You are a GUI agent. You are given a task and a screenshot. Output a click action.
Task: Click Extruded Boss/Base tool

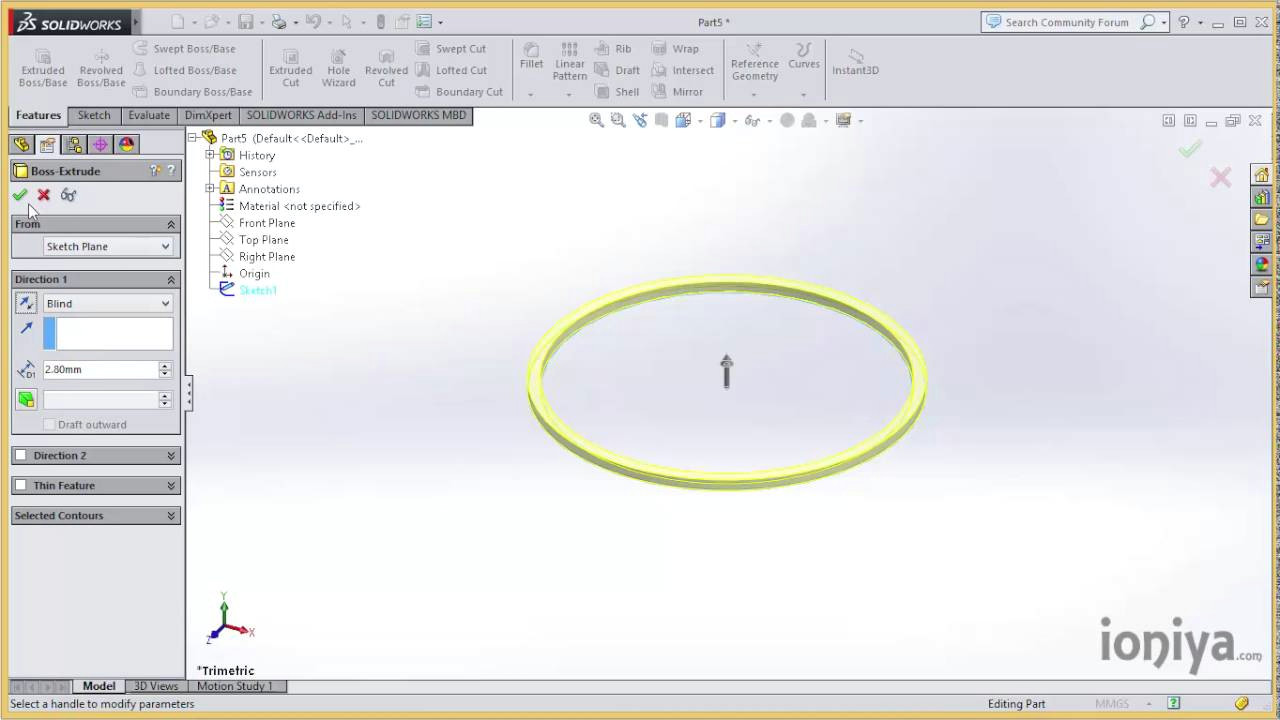tap(43, 68)
